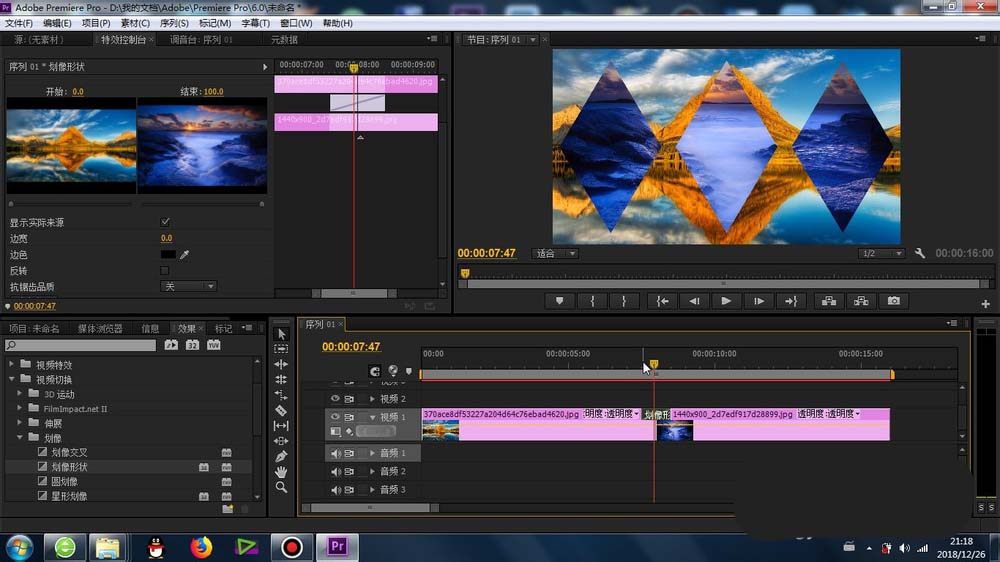Choose the Hand tool
The image size is (1000, 562).
tap(281, 471)
